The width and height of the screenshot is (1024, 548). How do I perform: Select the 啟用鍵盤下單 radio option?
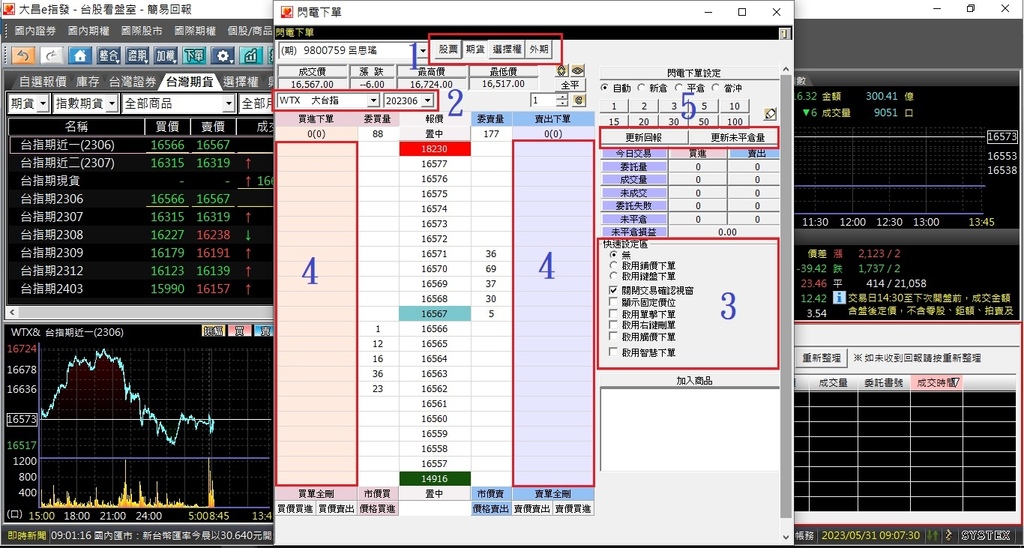(x=643, y=276)
